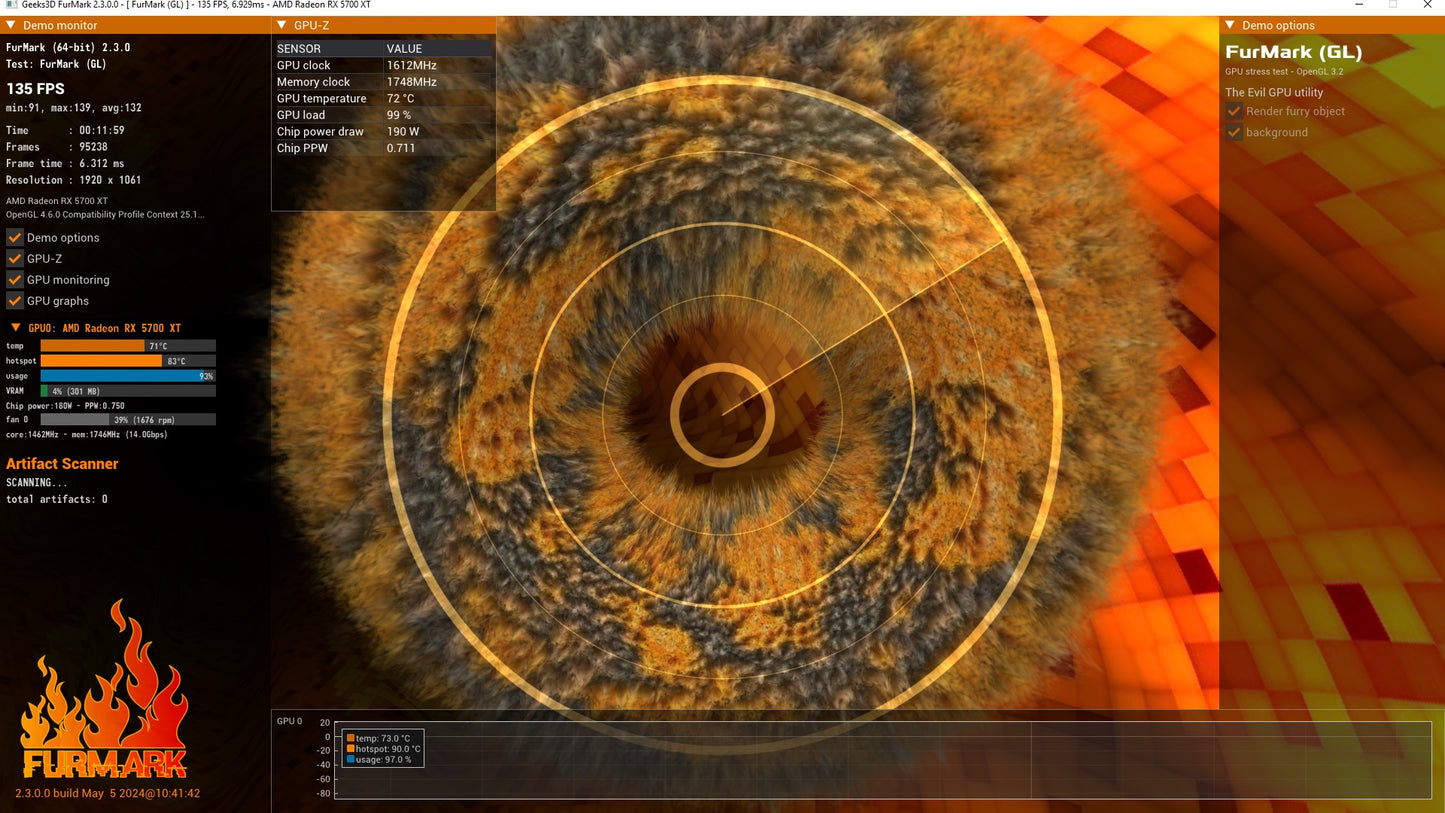Click the orange temp legend square in graph

(x=351, y=738)
